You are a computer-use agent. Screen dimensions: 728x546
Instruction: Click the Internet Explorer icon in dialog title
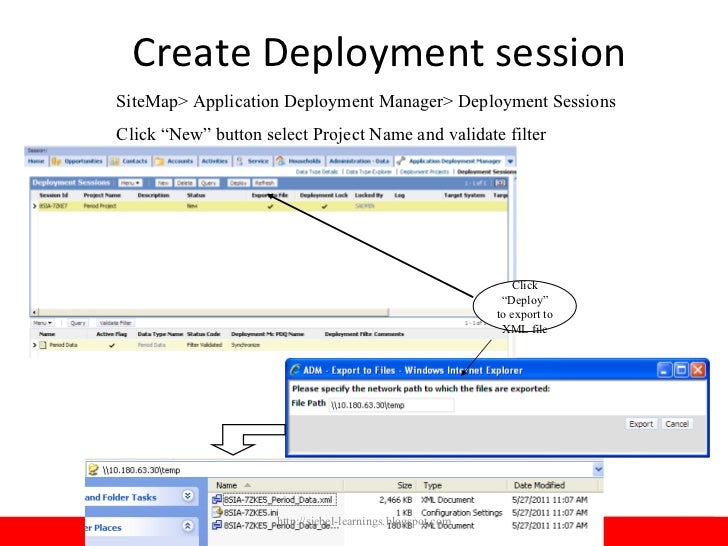pyautogui.click(x=295, y=370)
